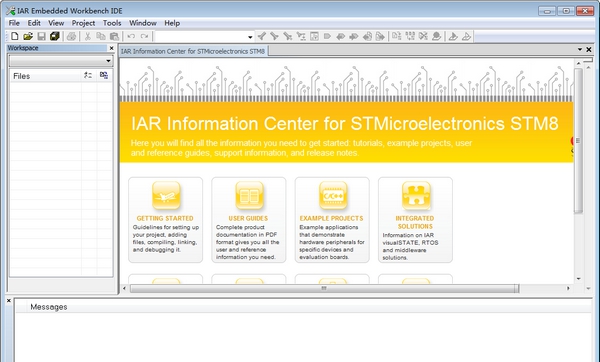Click the Save floppy disk icon

point(41,36)
